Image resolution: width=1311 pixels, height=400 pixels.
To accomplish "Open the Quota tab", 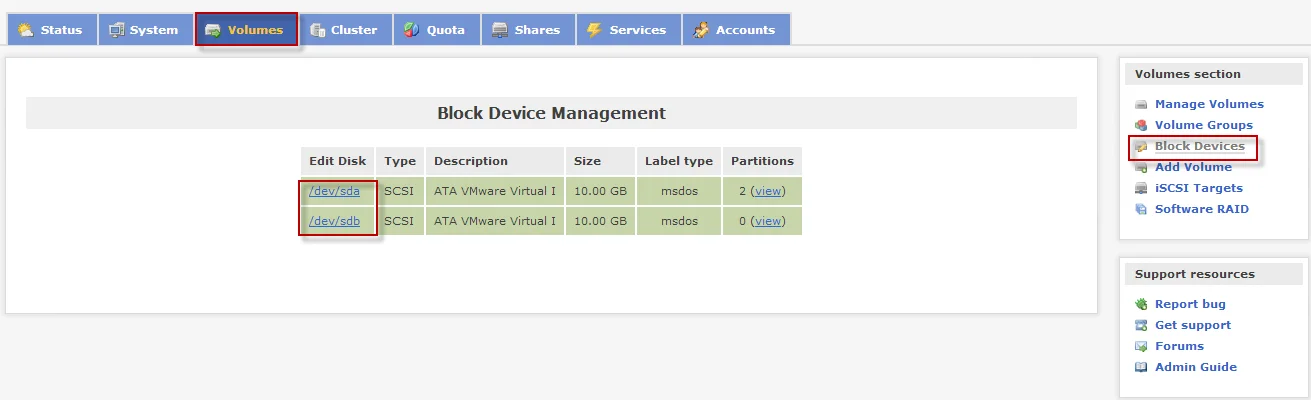I will (435, 30).
